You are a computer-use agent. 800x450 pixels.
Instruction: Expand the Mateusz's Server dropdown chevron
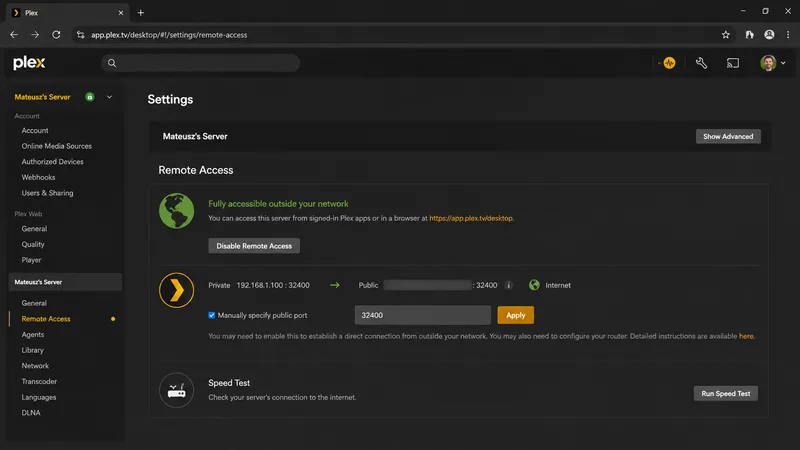(x=109, y=97)
